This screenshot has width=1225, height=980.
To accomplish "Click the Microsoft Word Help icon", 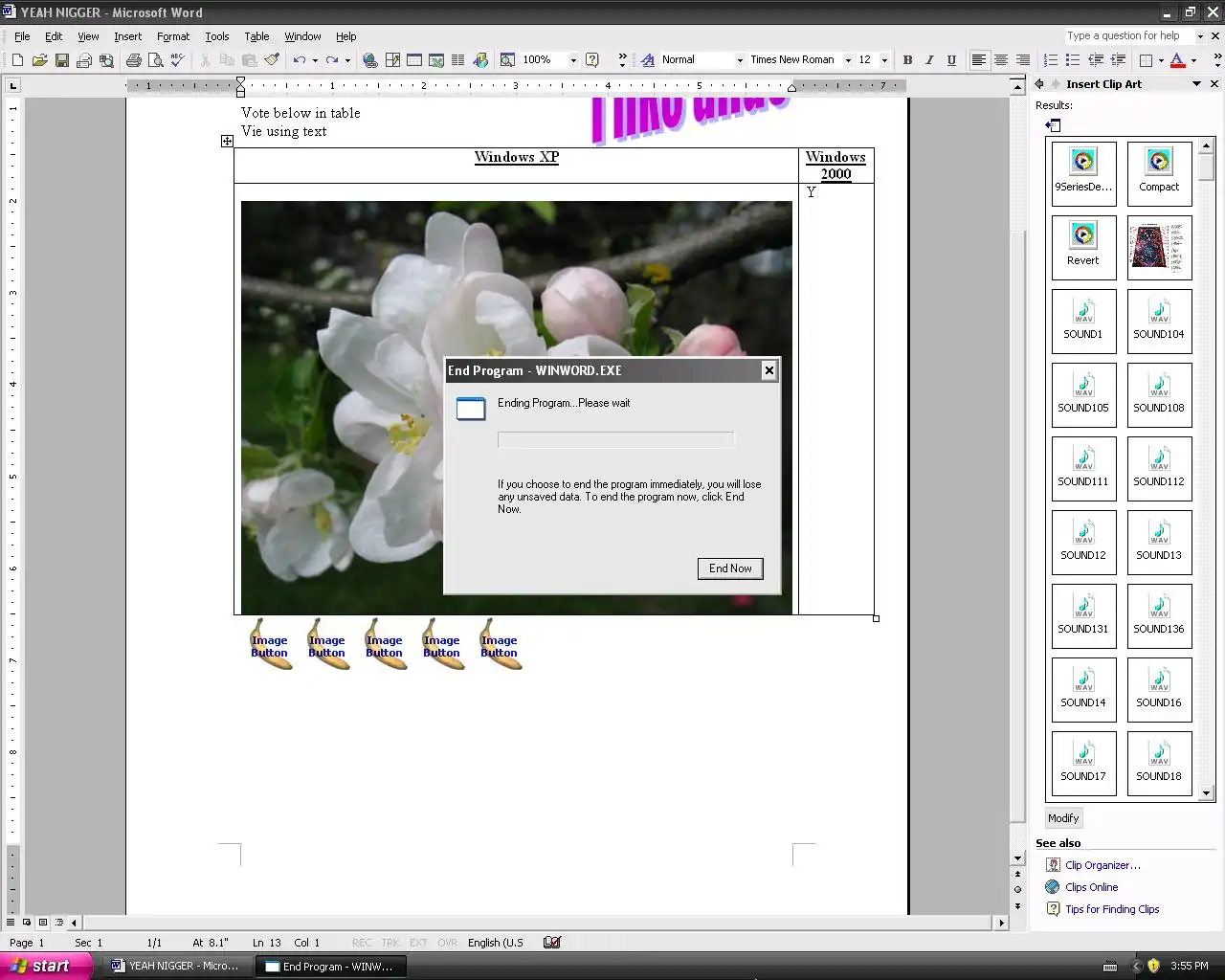I will coord(592,60).
